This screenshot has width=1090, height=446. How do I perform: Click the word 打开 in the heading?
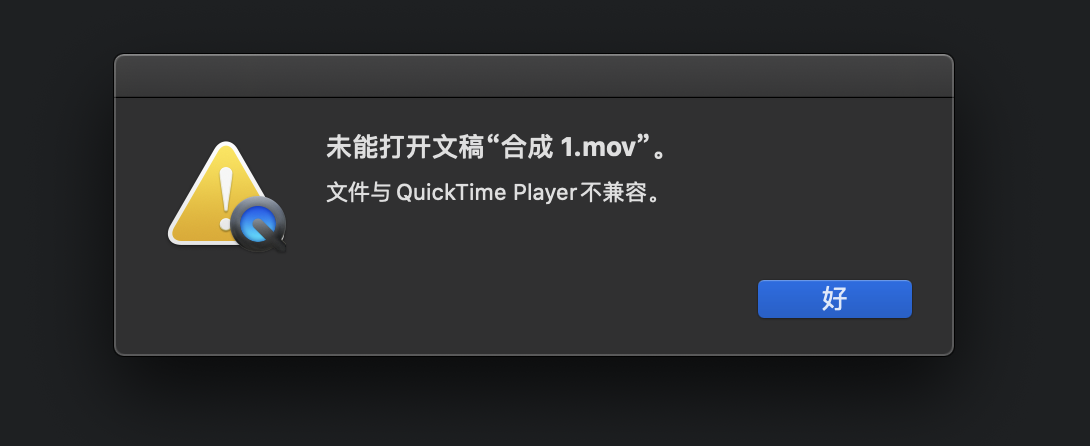[x=405, y=147]
